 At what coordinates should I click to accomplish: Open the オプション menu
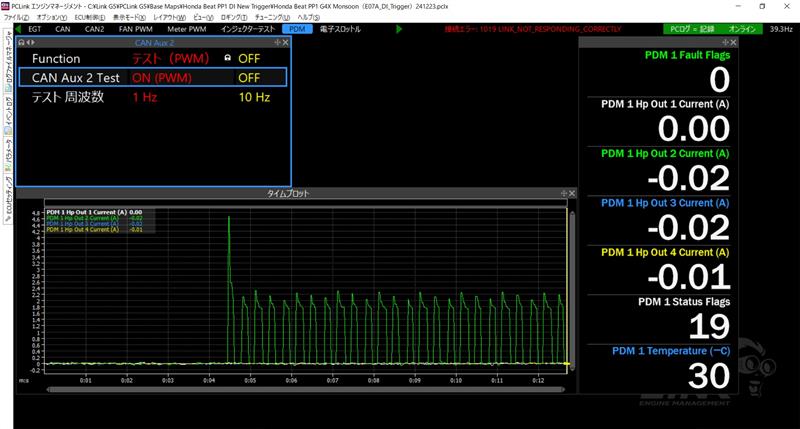(x=52, y=17)
